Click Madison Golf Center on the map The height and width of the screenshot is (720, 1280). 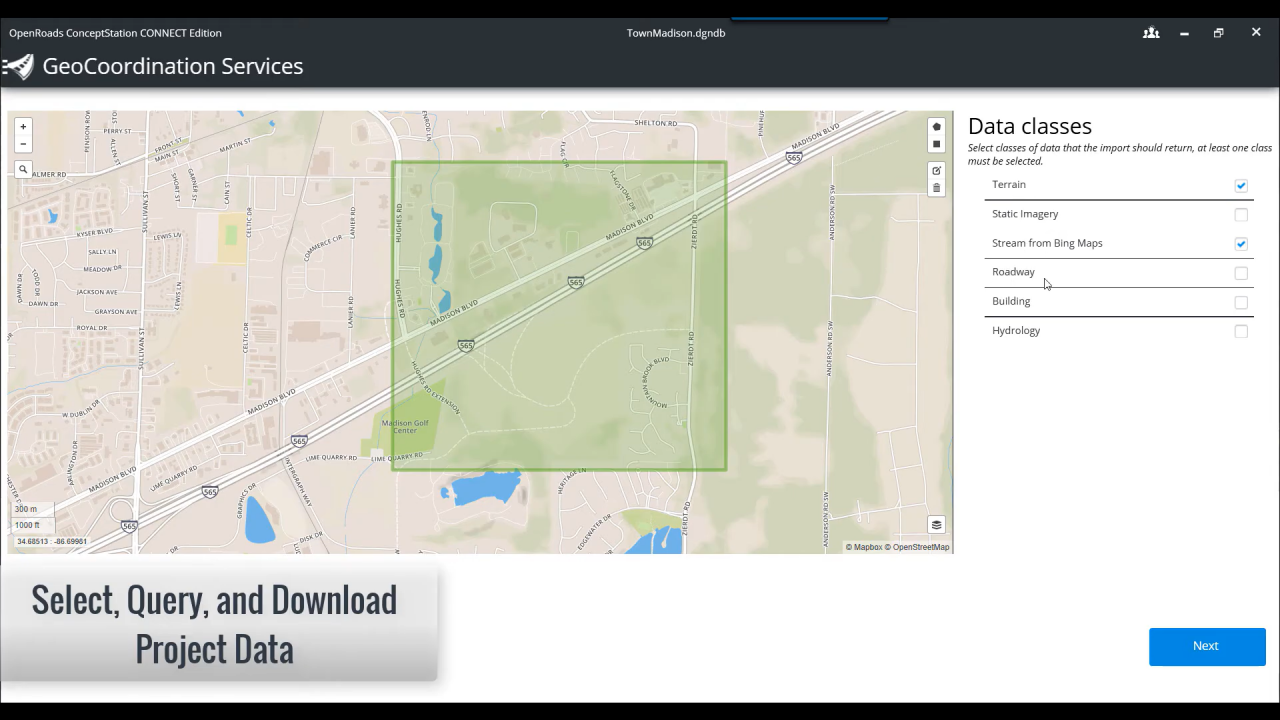point(405,427)
